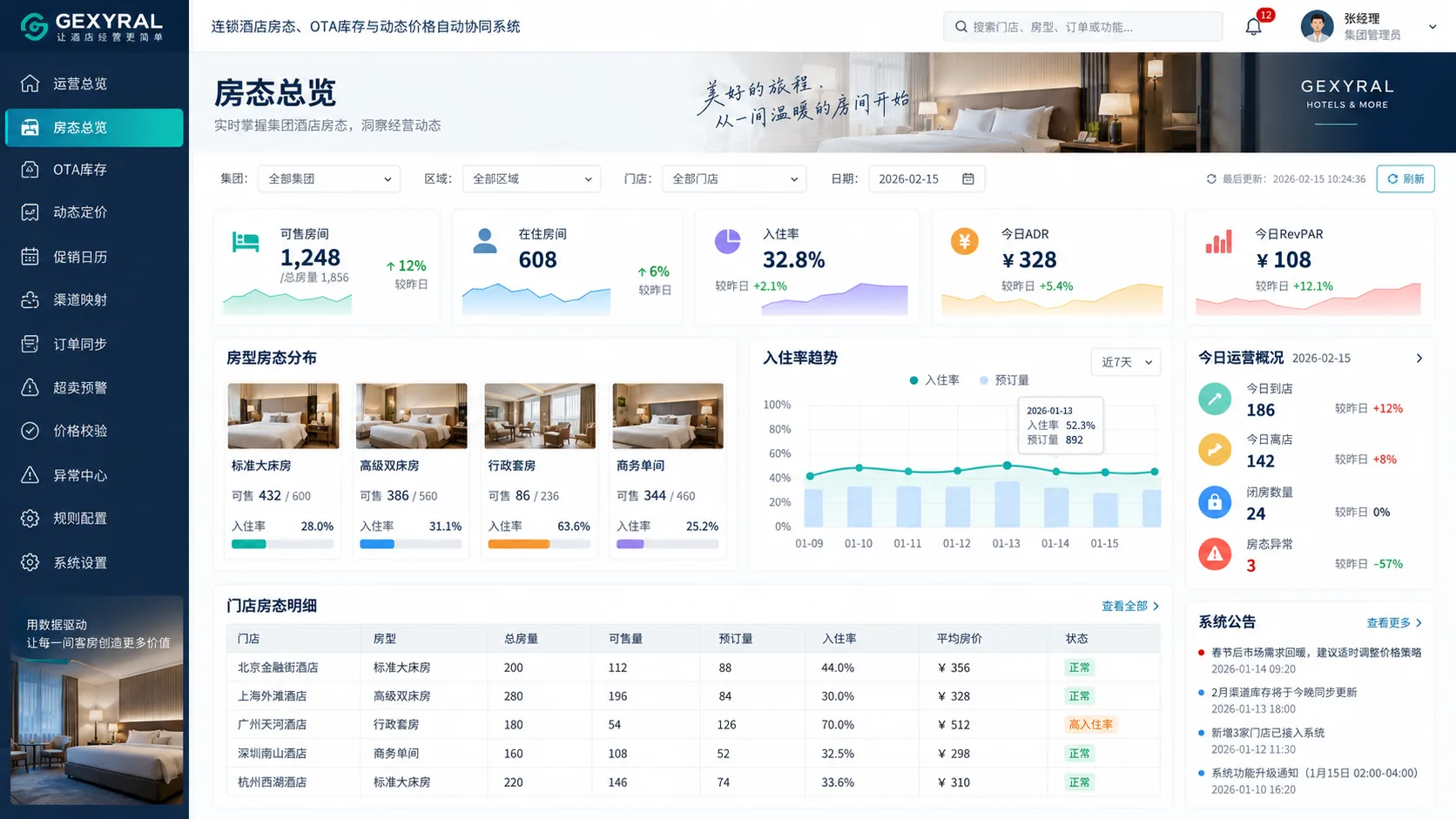Click 查看更多 link in 系统公告
Viewport: 1456px width, 819px height.
click(x=1395, y=622)
